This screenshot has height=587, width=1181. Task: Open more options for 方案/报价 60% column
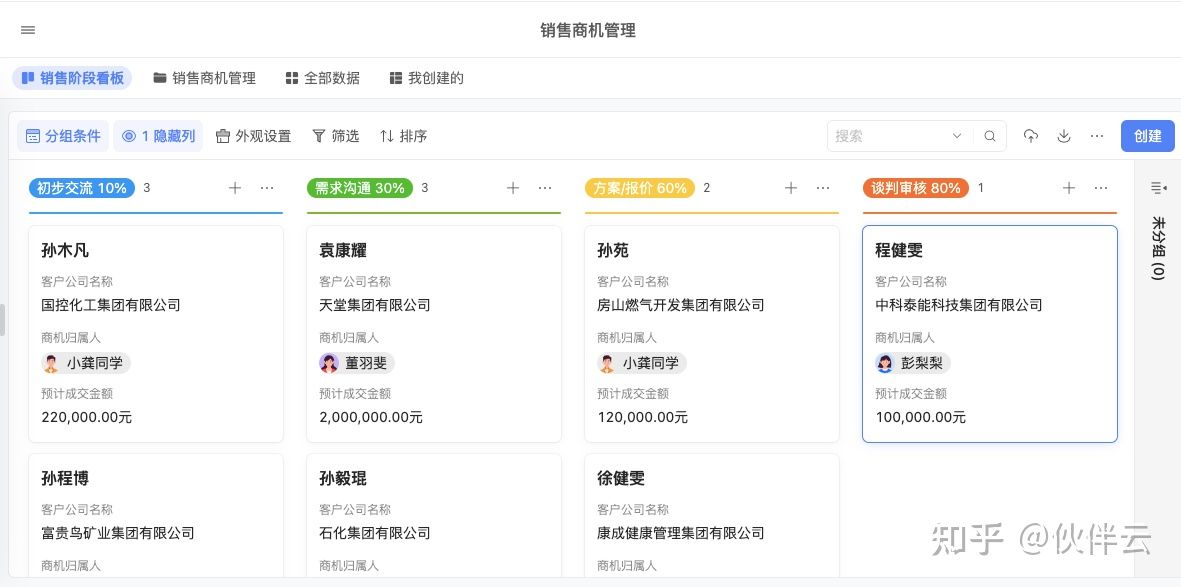point(823,188)
